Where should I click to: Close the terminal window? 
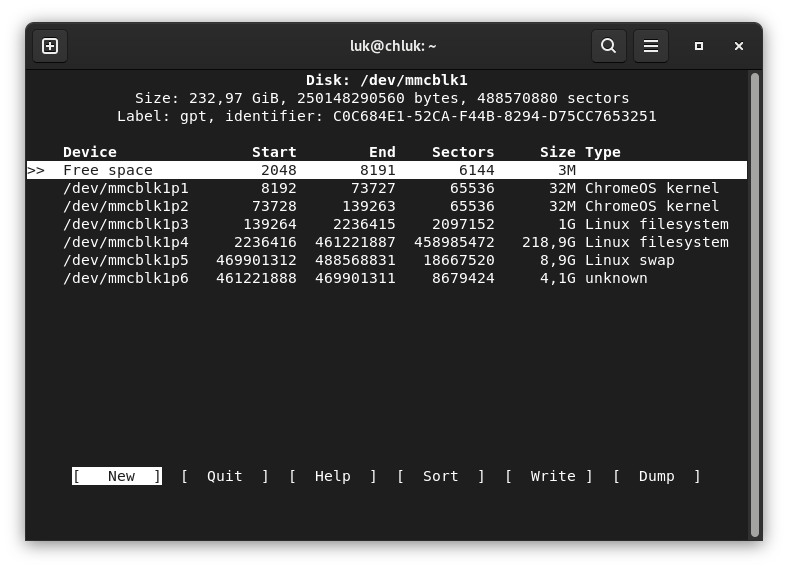(x=739, y=46)
